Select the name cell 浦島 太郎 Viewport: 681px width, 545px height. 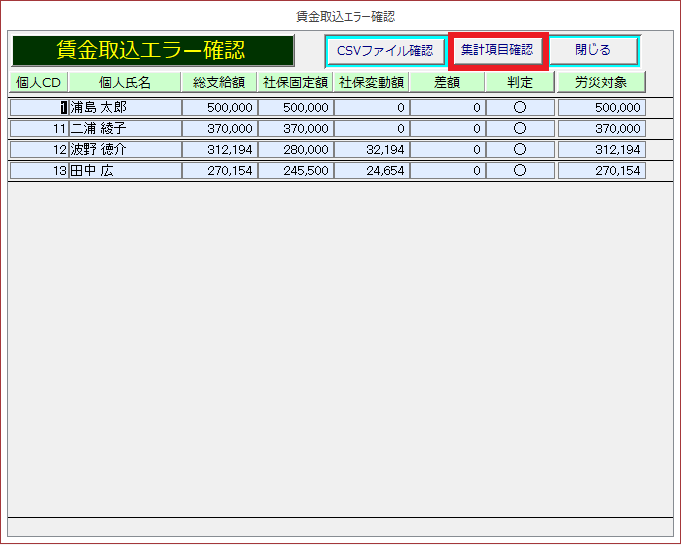coord(125,107)
